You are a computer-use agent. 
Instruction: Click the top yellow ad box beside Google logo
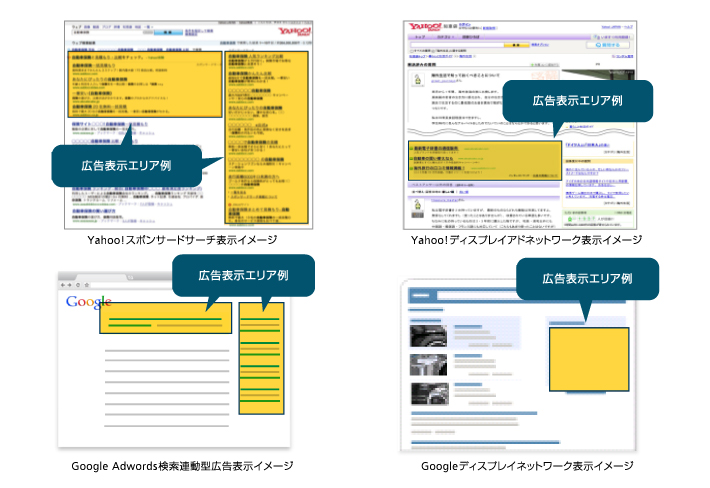pyautogui.click(x=166, y=318)
